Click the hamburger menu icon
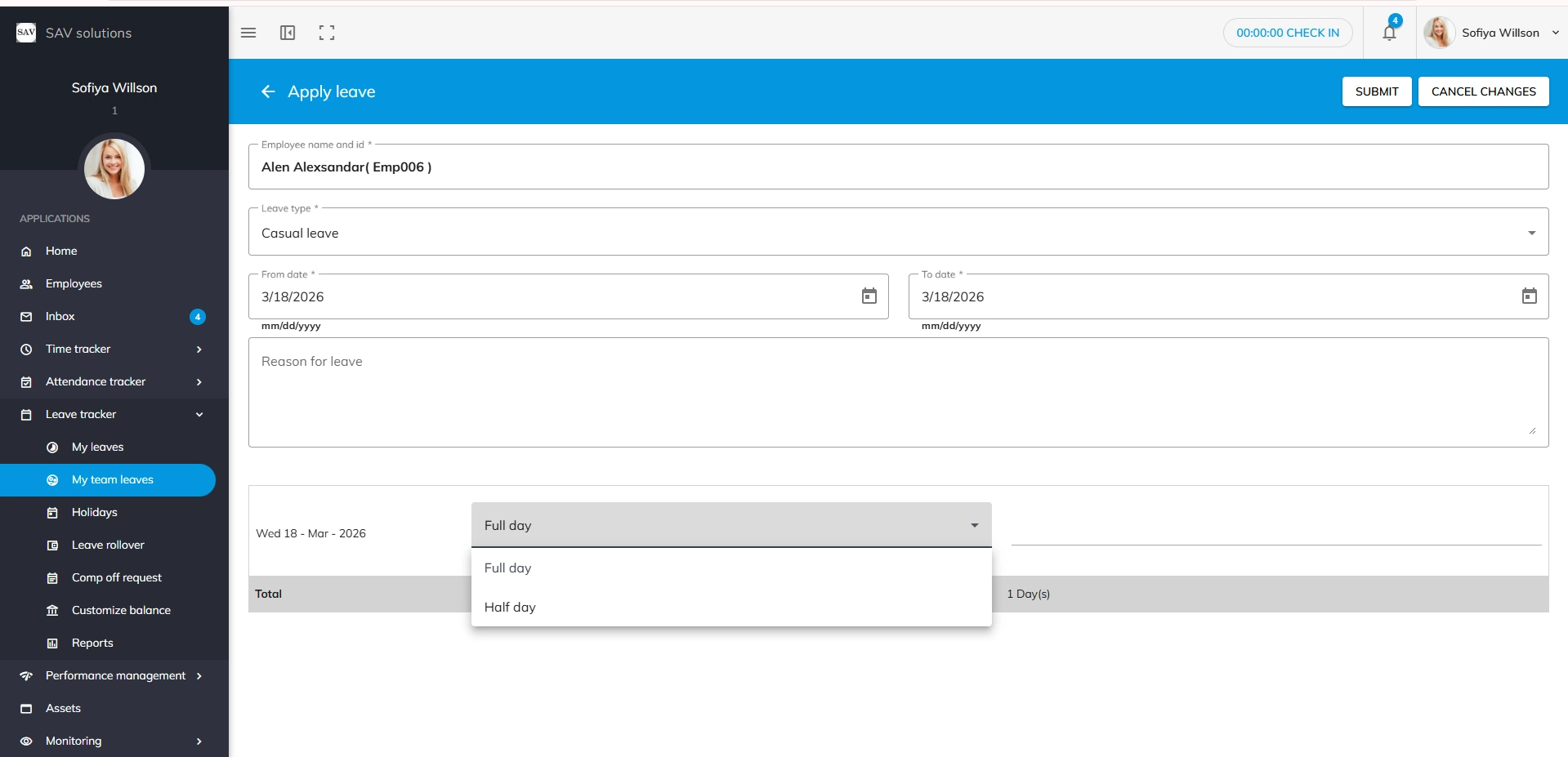Viewport: 1568px width, 757px height. click(x=248, y=33)
